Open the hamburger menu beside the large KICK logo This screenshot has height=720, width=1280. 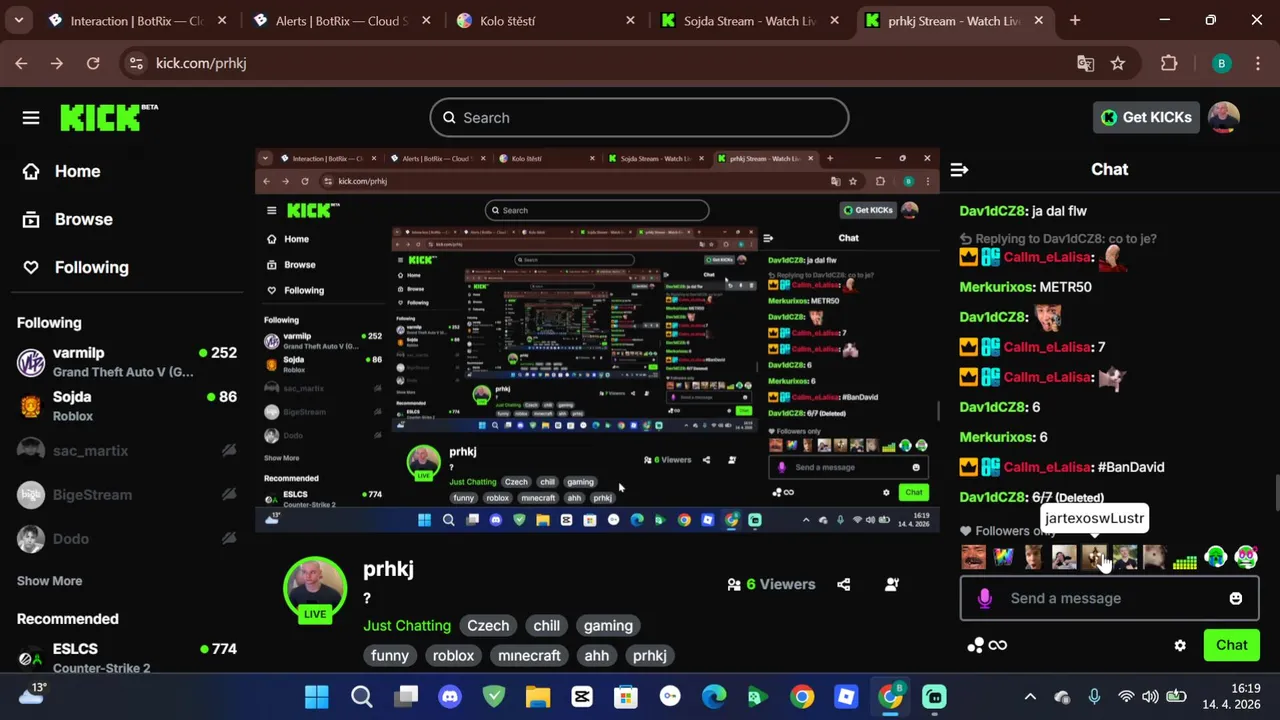31,118
